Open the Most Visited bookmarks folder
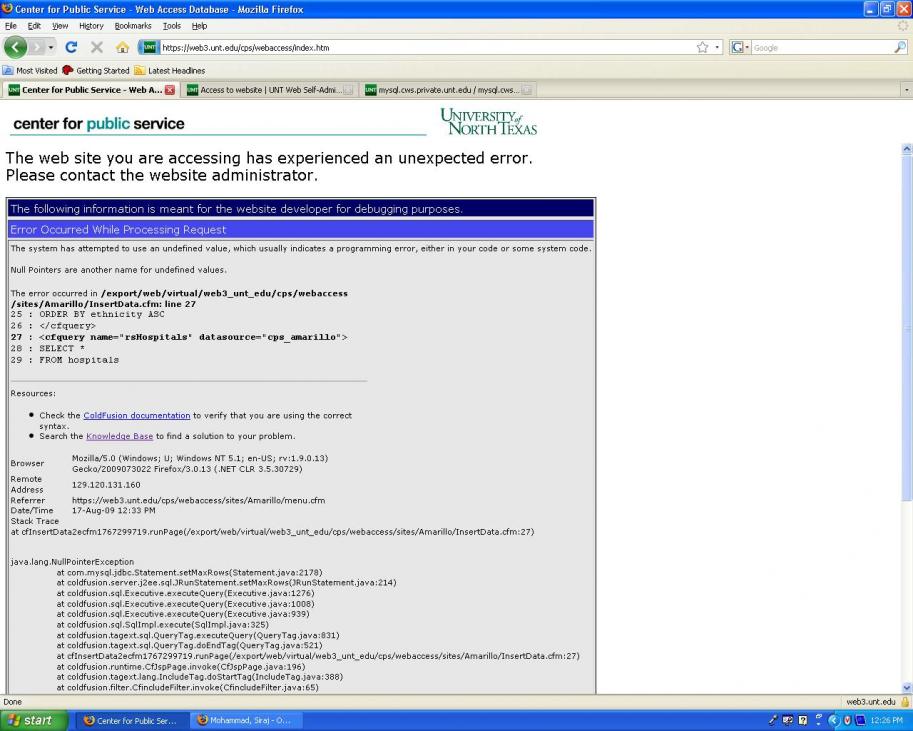This screenshot has width=913, height=731. pyautogui.click(x=30, y=70)
